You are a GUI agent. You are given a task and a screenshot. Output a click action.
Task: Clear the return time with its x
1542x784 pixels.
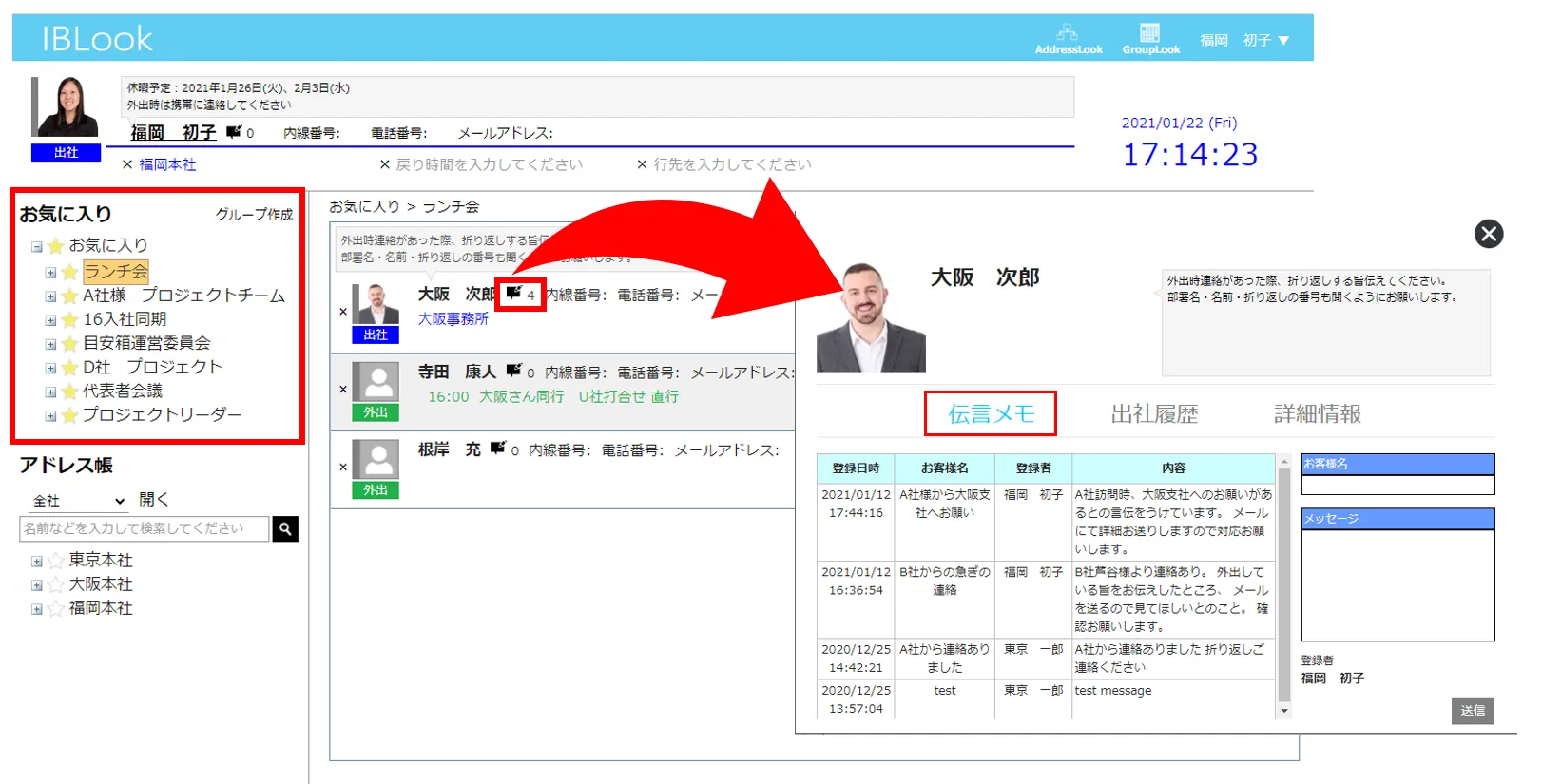coord(385,164)
